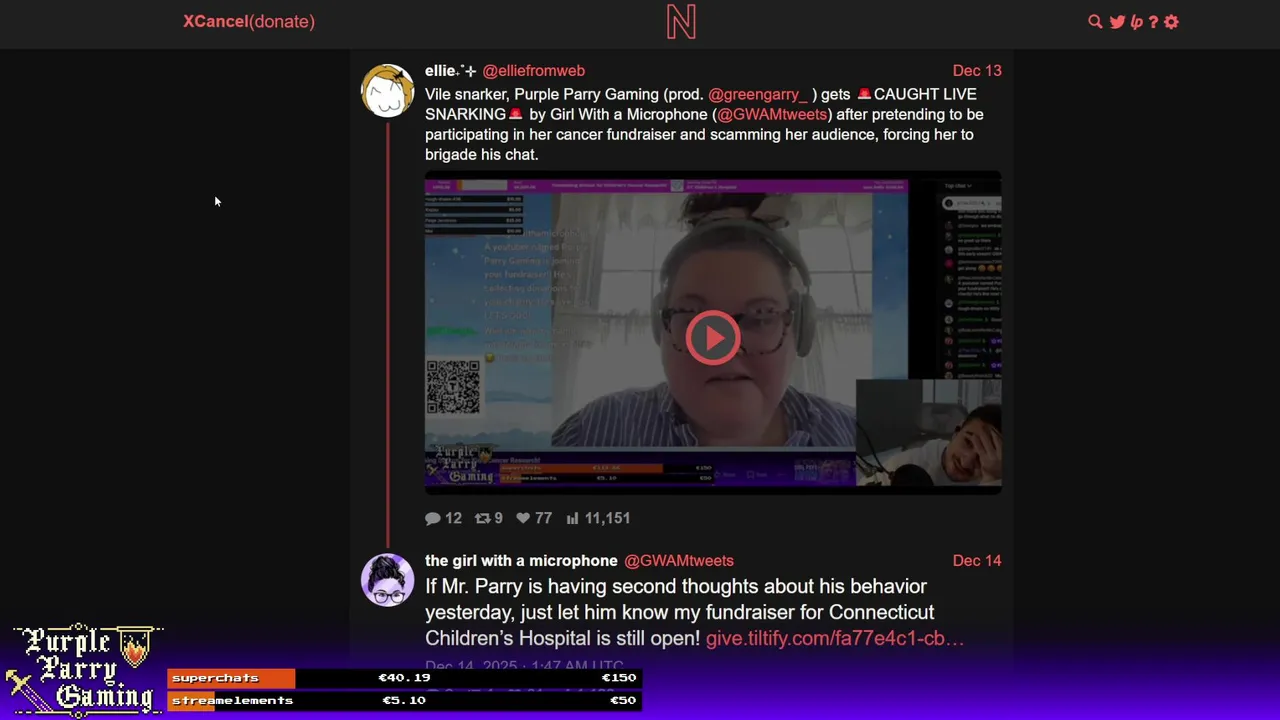Open the ellie display name link

(451, 71)
